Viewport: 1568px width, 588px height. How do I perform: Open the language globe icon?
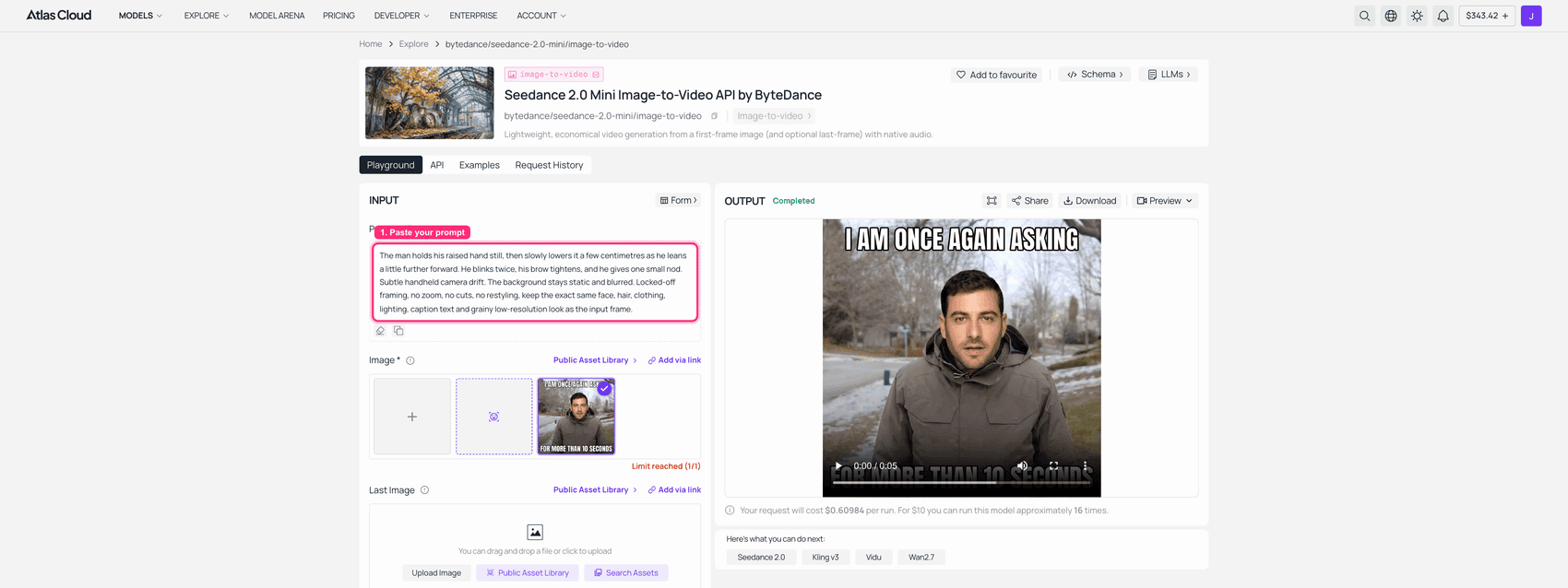click(x=1391, y=16)
